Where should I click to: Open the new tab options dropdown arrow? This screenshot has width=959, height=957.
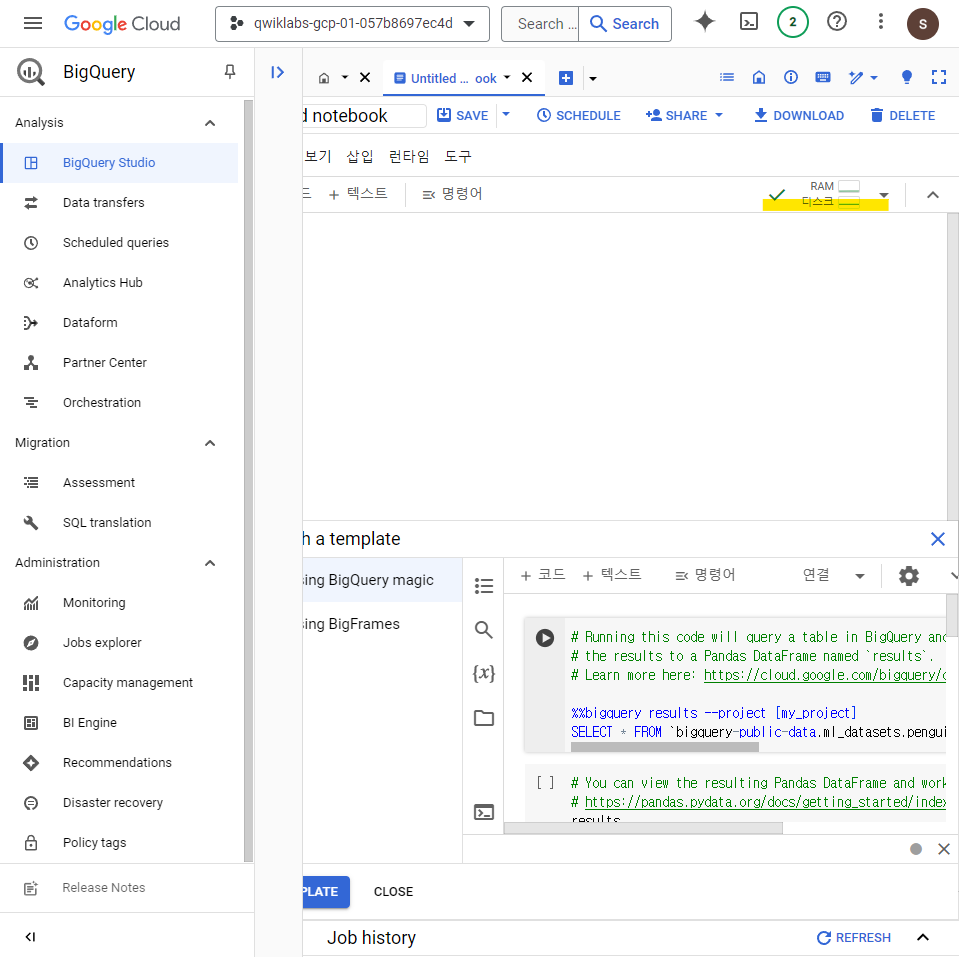click(x=593, y=78)
